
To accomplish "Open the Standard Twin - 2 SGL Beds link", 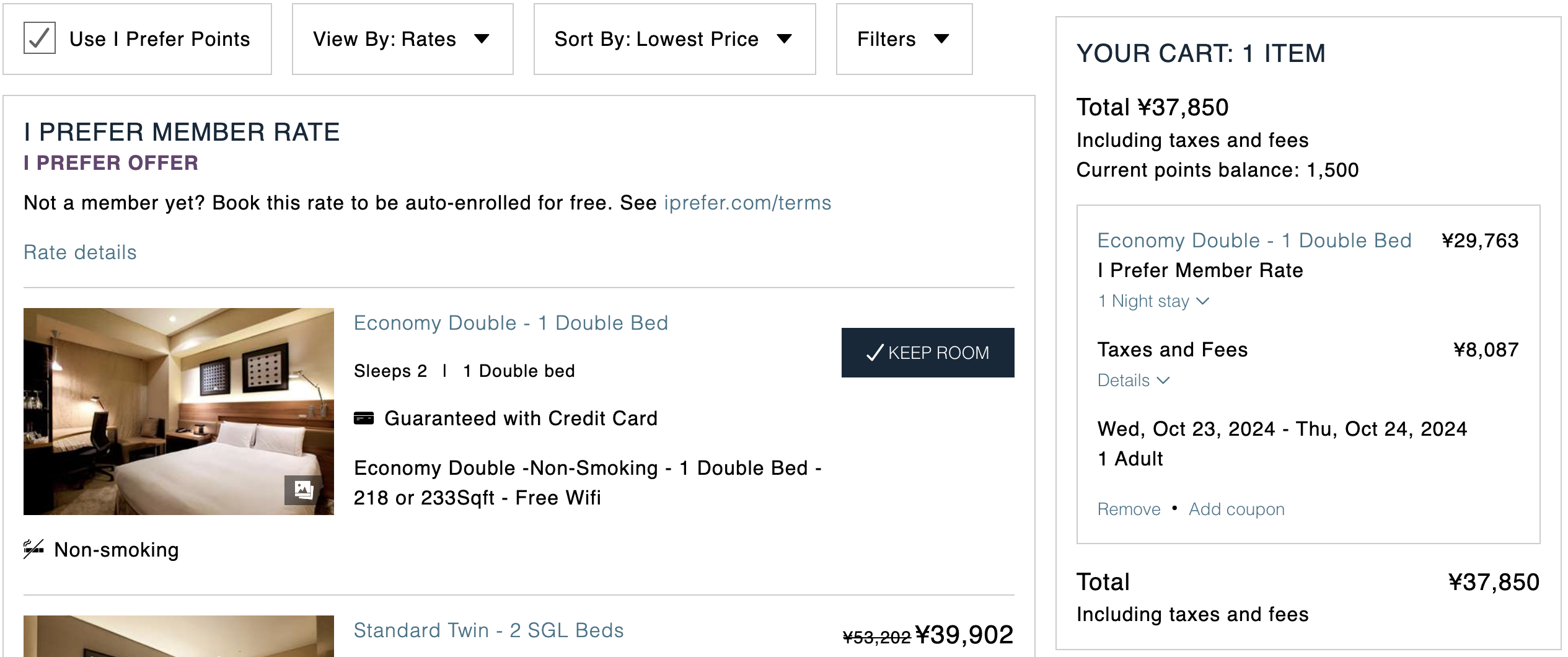I will point(488,630).
